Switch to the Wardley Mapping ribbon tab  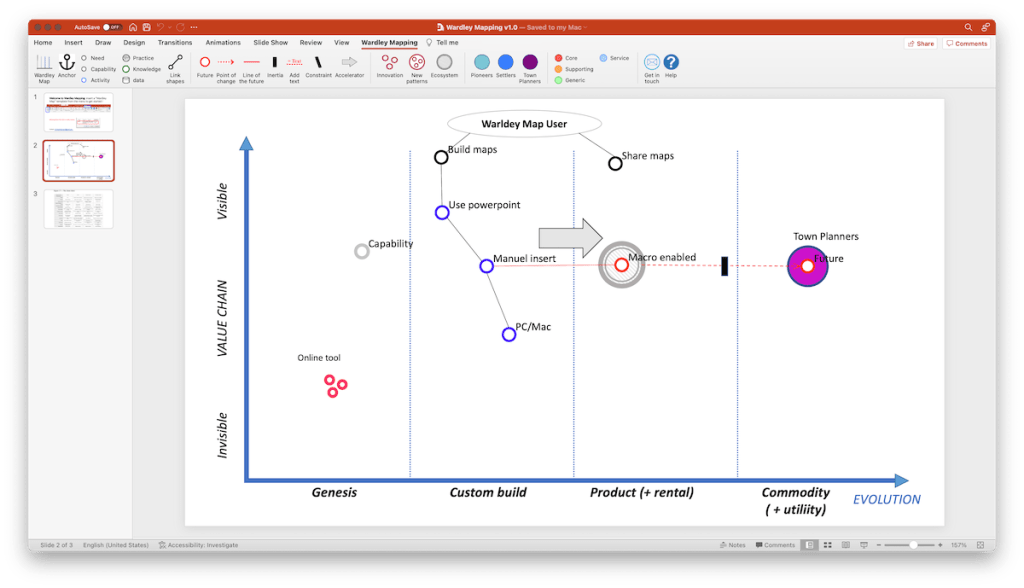click(x=388, y=42)
